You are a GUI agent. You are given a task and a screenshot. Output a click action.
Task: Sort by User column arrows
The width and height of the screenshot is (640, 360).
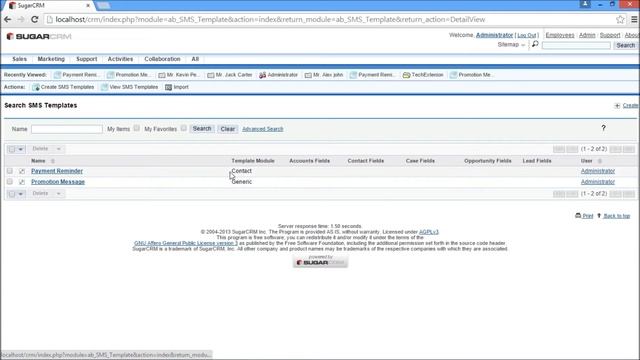tap(600, 161)
